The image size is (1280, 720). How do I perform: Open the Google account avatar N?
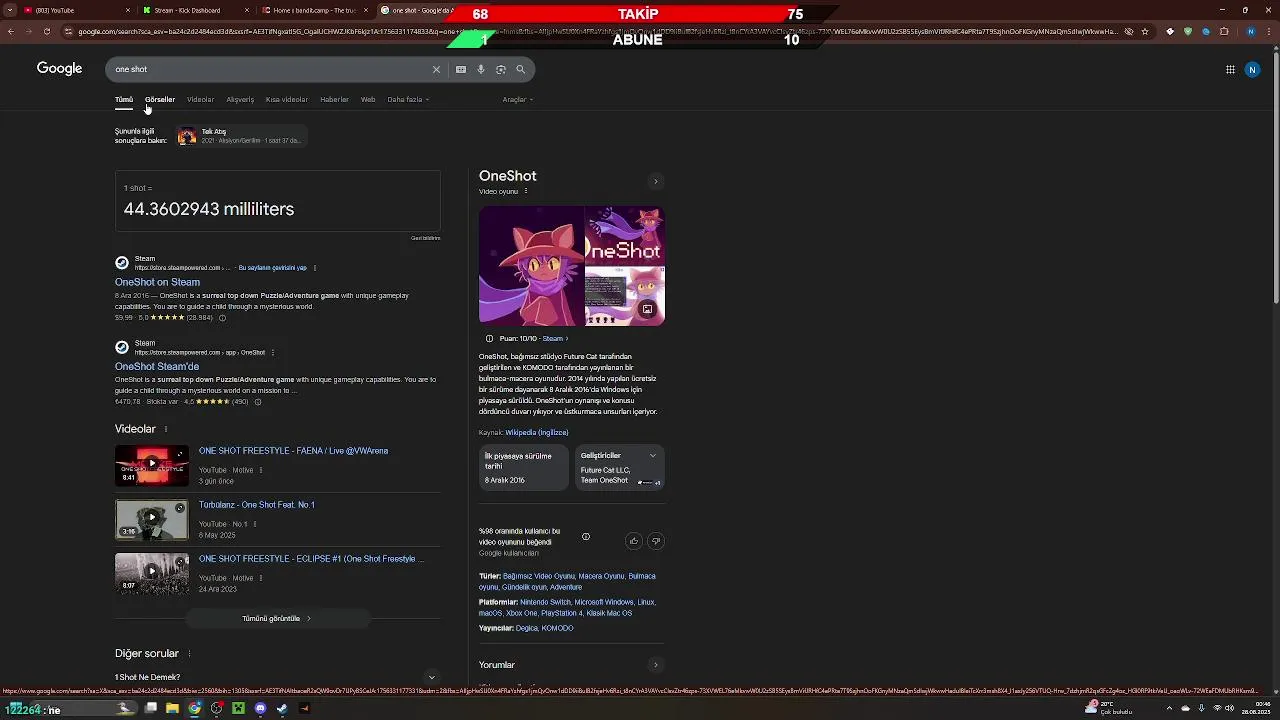click(x=1252, y=69)
